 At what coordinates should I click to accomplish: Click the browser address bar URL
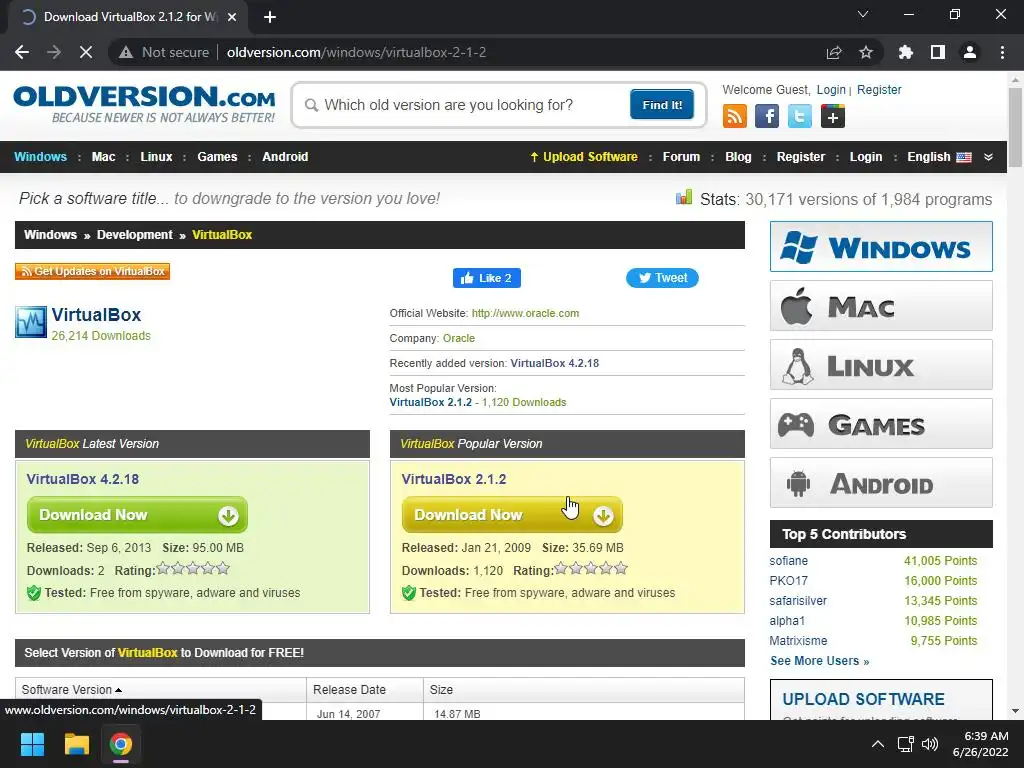pyautogui.click(x=357, y=52)
